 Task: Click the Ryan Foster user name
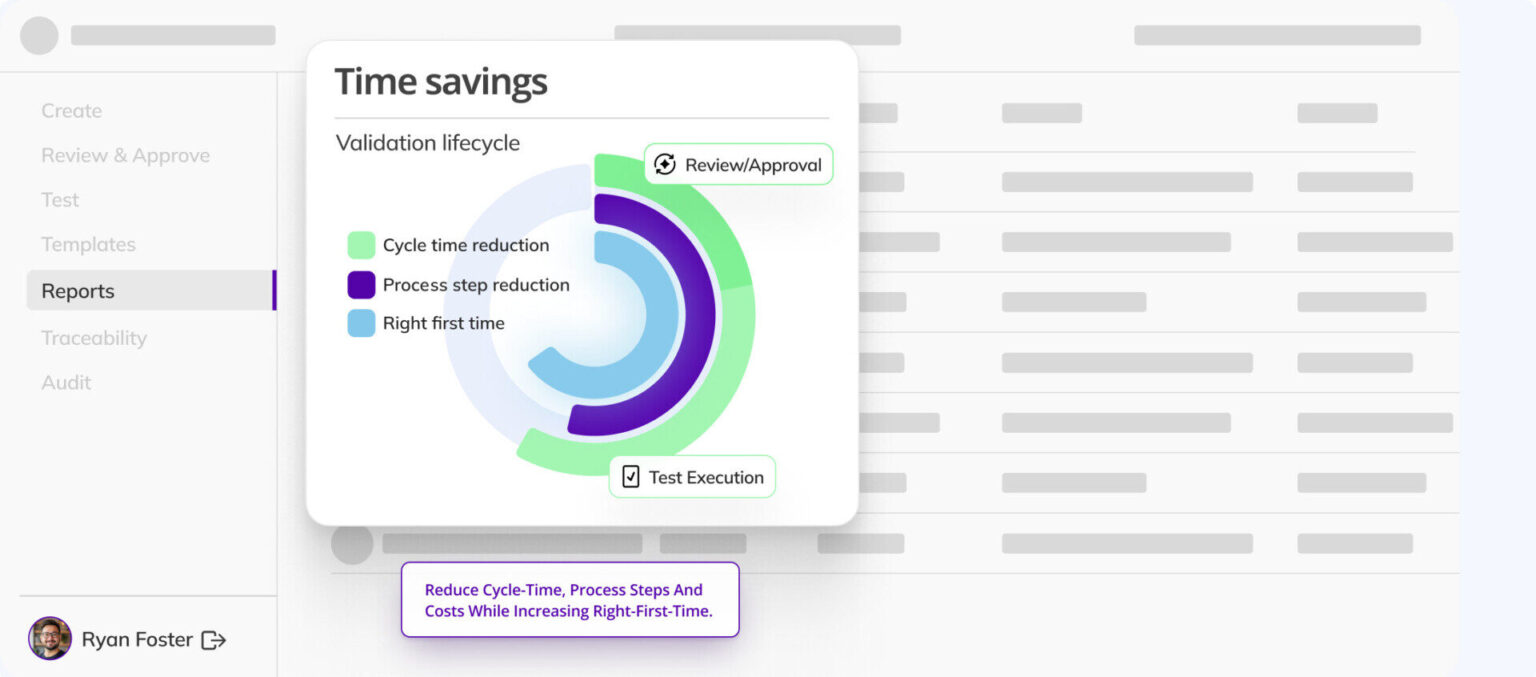[137, 640]
